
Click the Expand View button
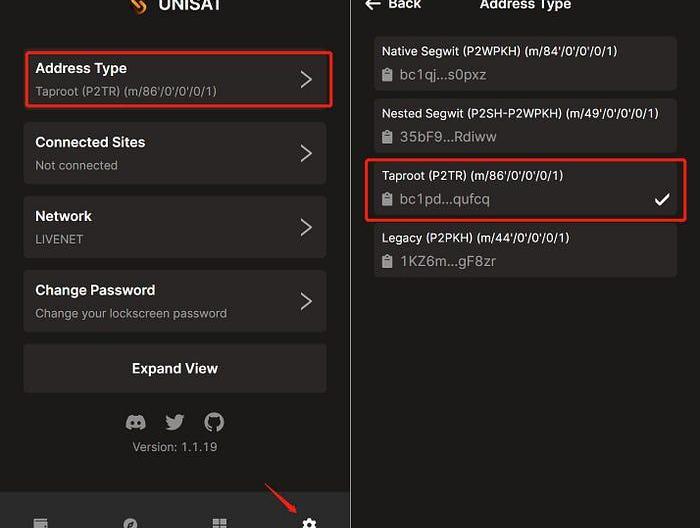[x=175, y=368]
